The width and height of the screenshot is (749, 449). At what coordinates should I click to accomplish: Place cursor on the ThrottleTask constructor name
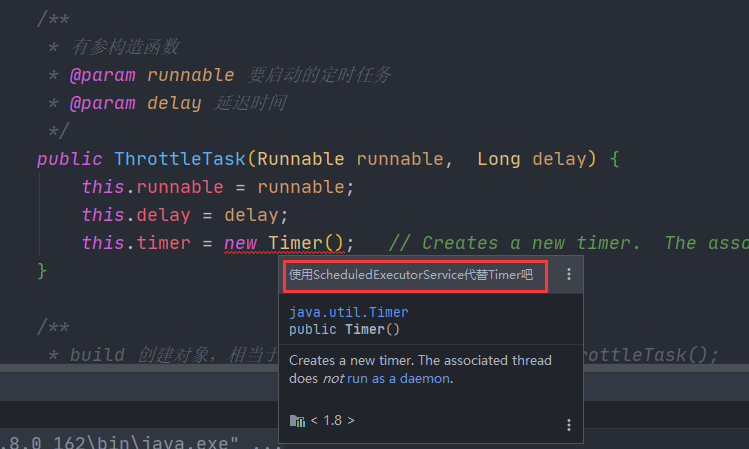click(x=179, y=159)
